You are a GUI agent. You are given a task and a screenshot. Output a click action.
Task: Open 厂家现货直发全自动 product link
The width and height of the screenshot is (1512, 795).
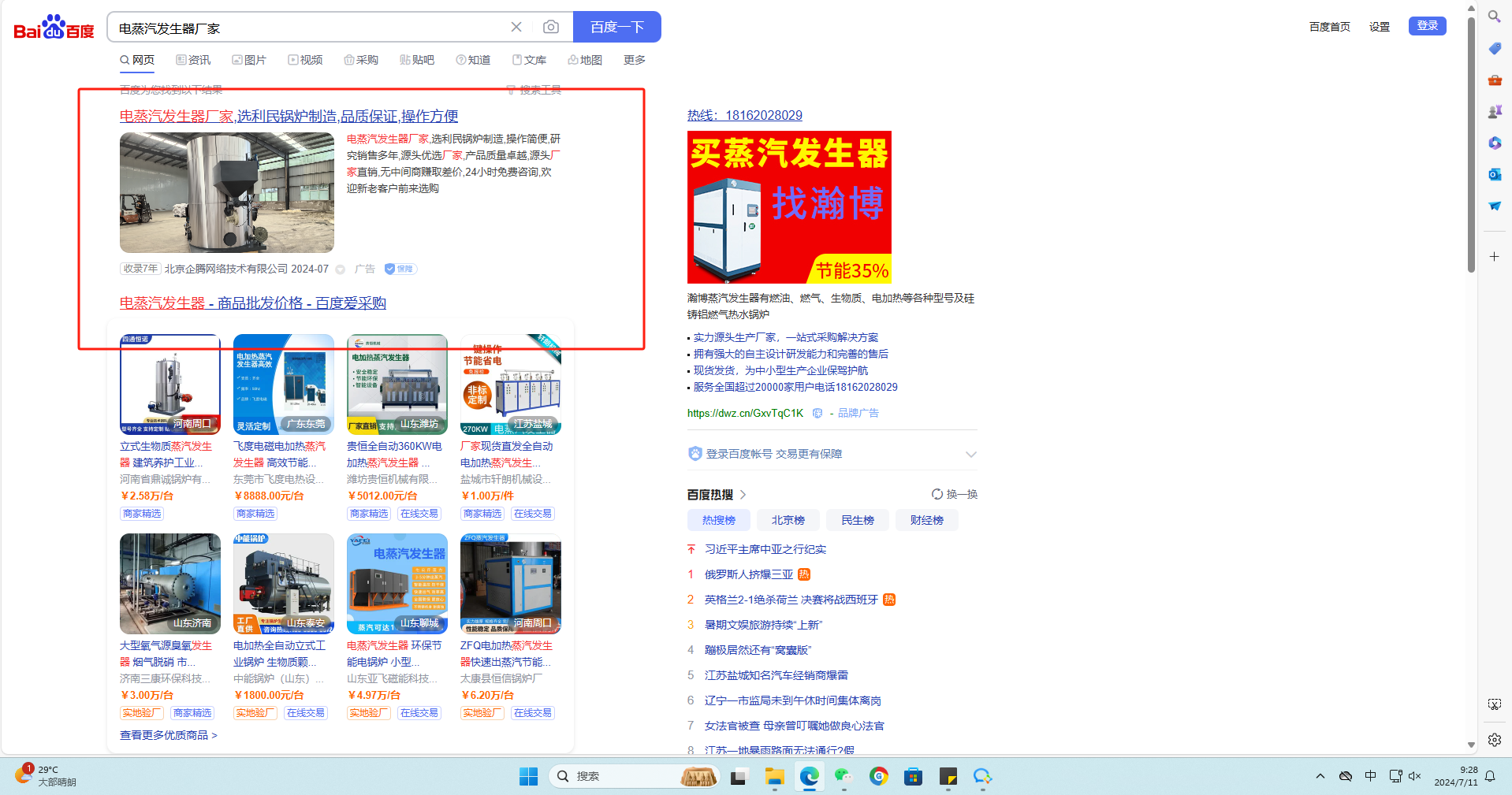click(507, 455)
